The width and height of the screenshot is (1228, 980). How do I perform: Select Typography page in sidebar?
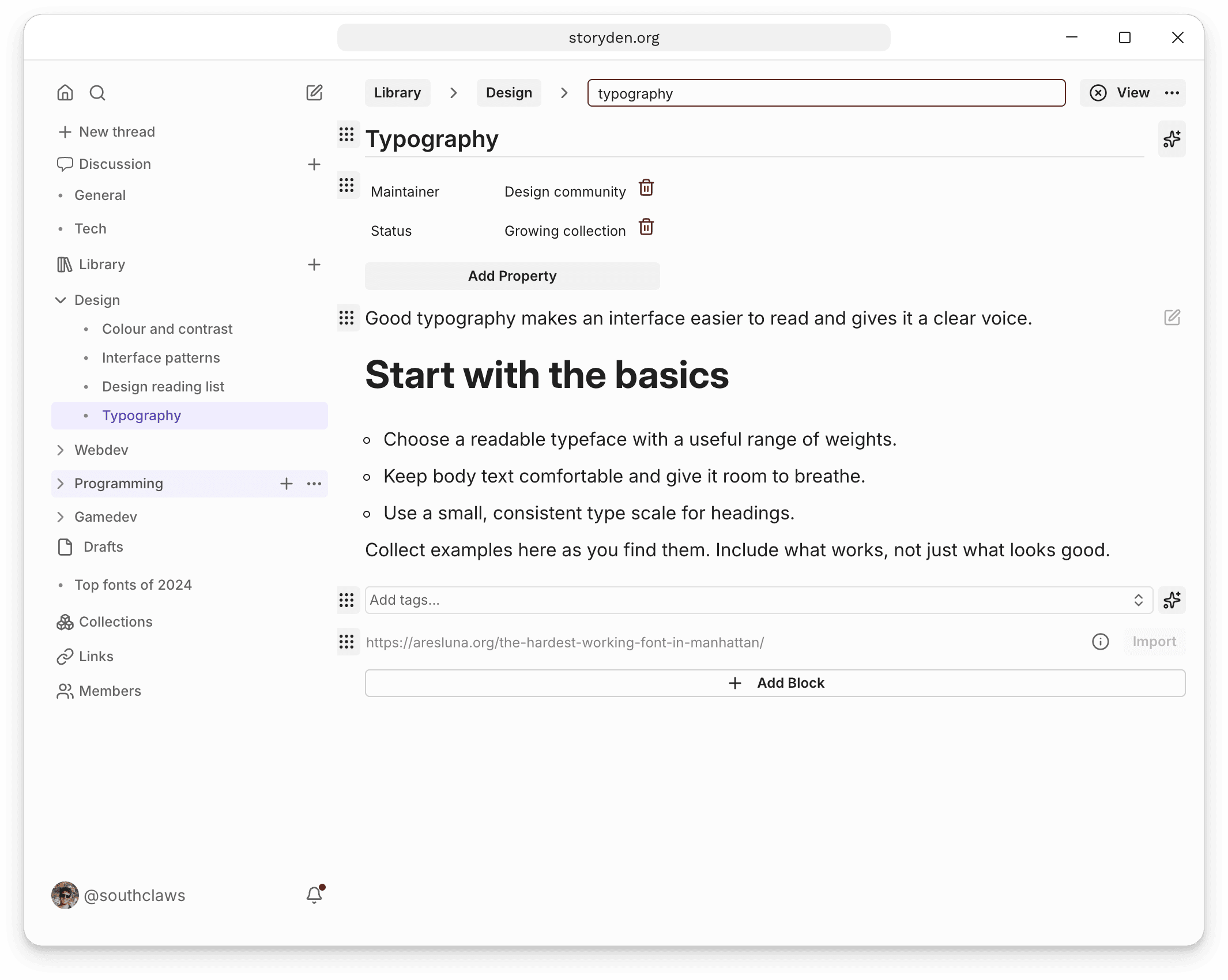(x=190, y=416)
